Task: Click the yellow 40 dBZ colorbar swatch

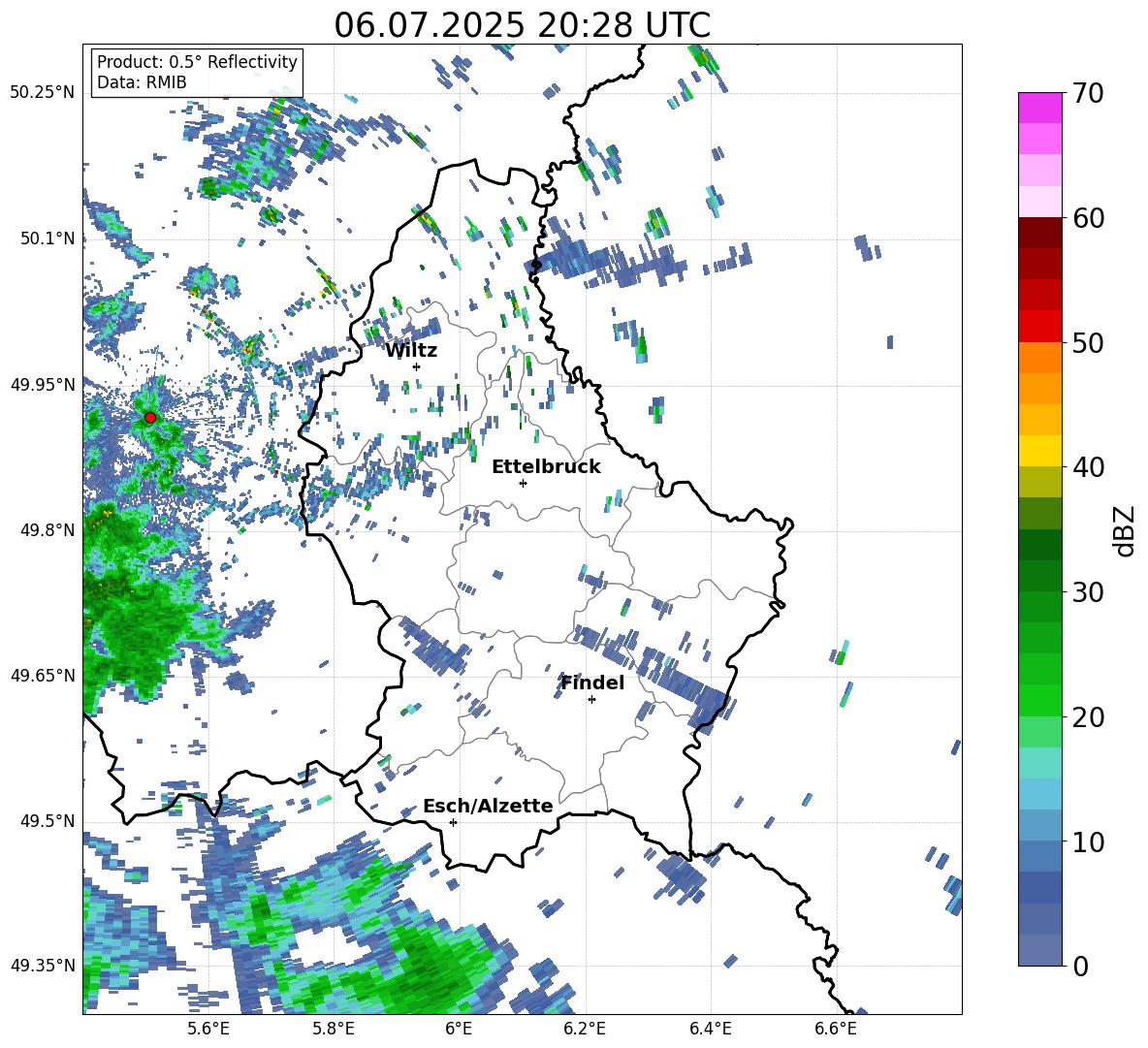Action: coord(1039,451)
